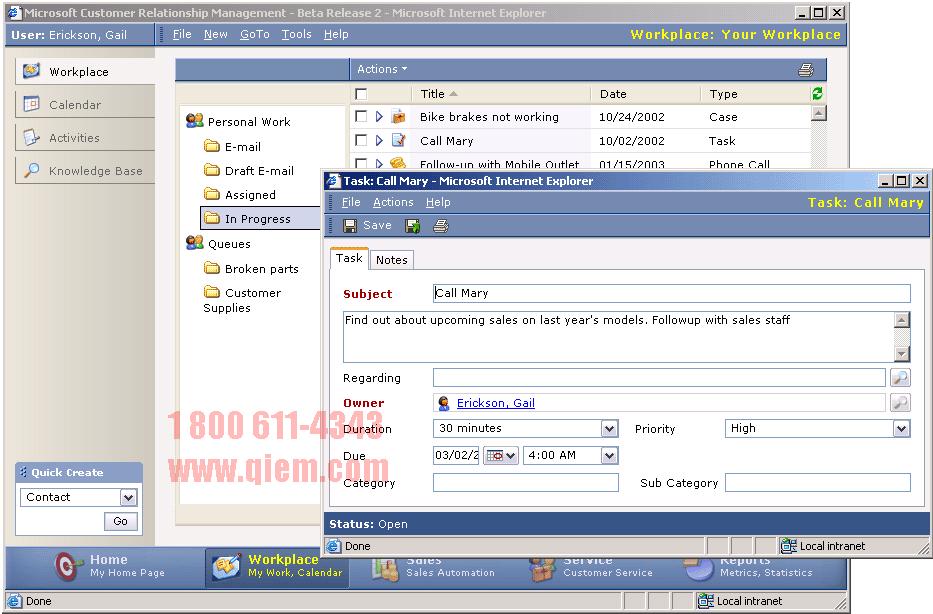Open the Activities sidebar section
The width and height of the screenshot is (933, 614).
(85, 137)
